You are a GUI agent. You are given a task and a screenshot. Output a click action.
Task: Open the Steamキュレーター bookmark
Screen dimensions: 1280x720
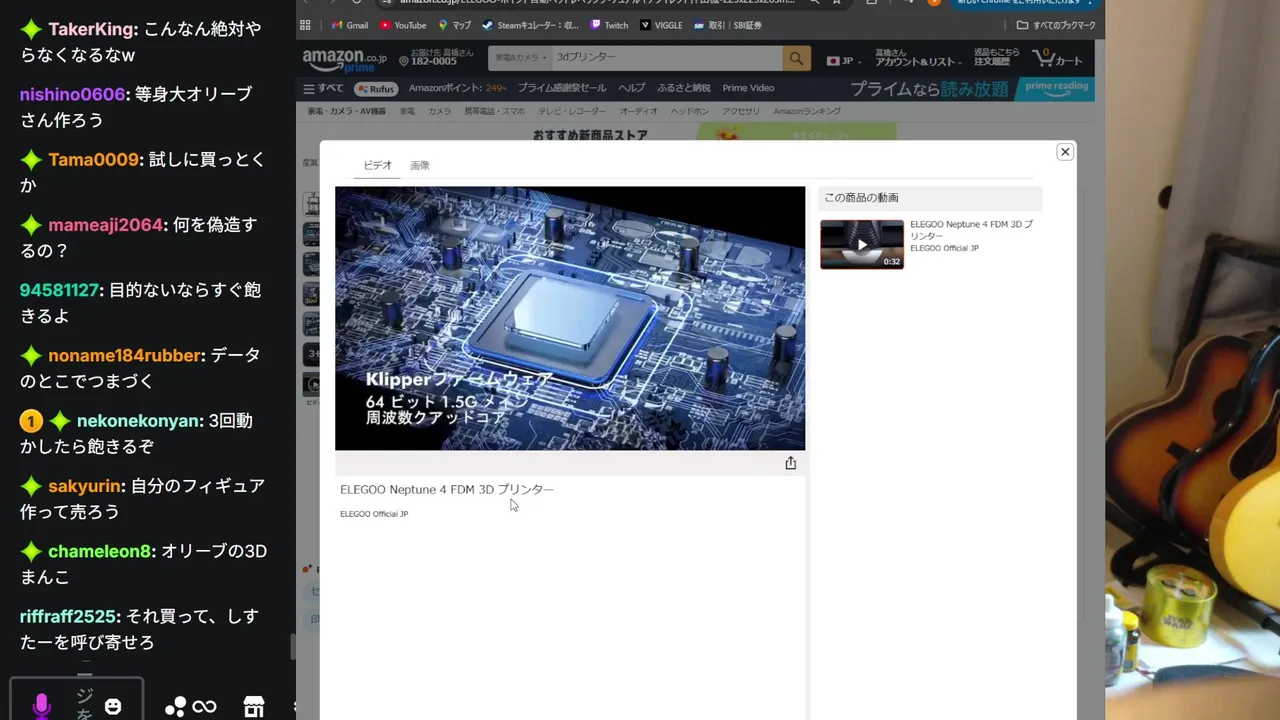(x=530, y=25)
